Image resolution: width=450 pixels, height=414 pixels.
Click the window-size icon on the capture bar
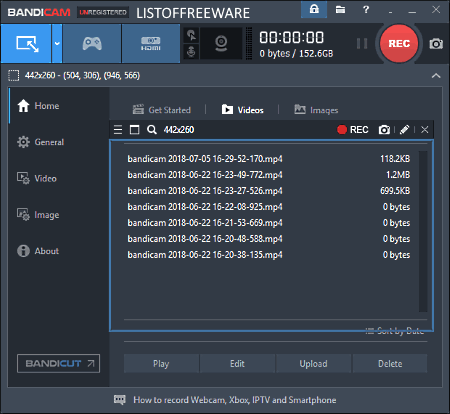click(134, 130)
